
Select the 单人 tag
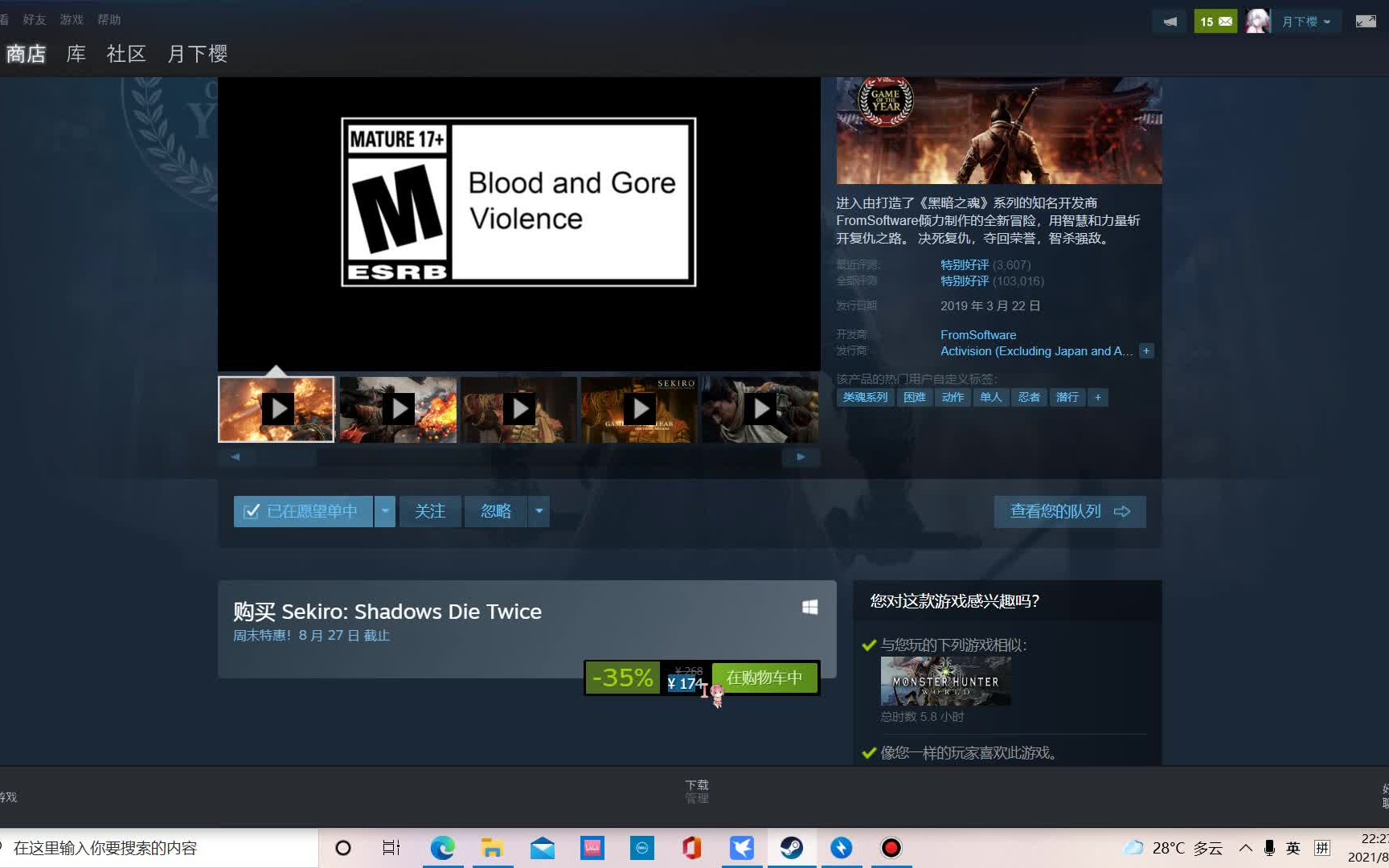tap(991, 397)
